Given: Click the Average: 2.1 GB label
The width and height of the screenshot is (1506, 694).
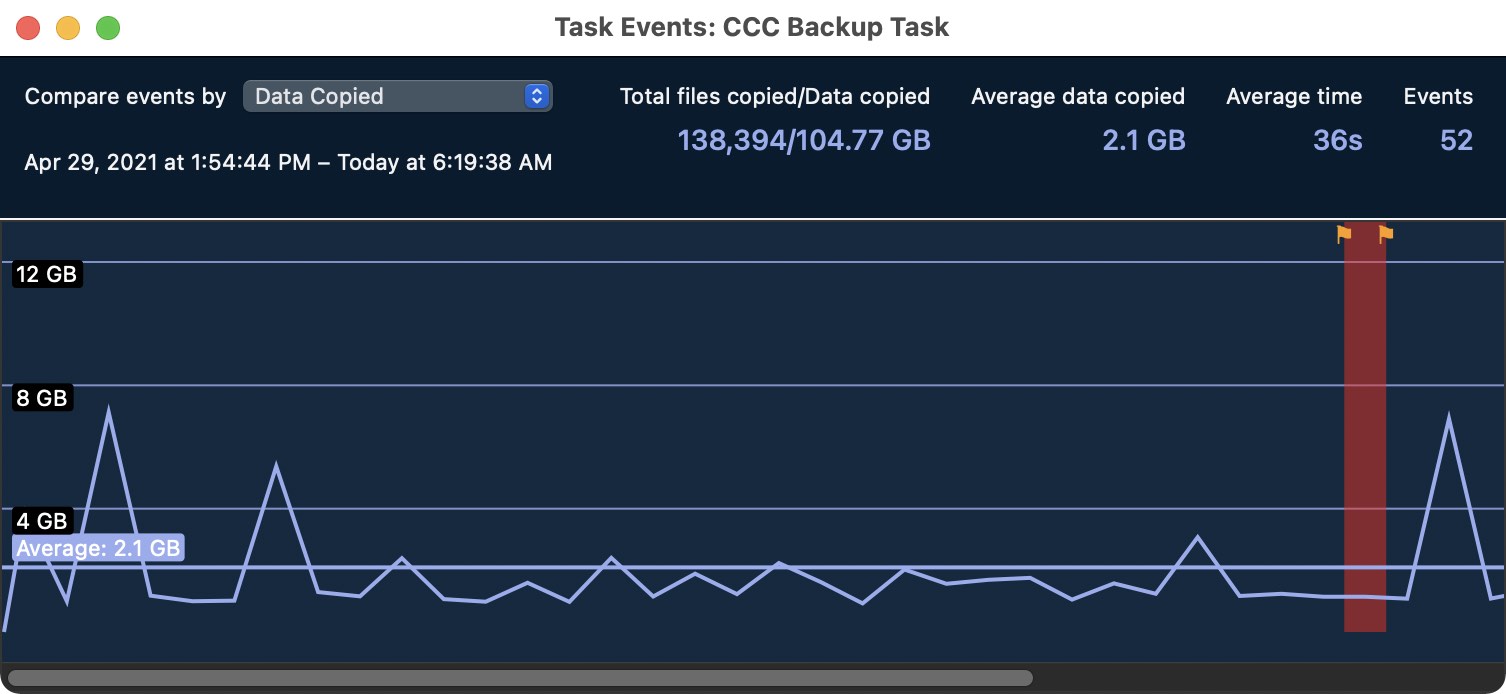Looking at the screenshot, I should (x=98, y=548).
